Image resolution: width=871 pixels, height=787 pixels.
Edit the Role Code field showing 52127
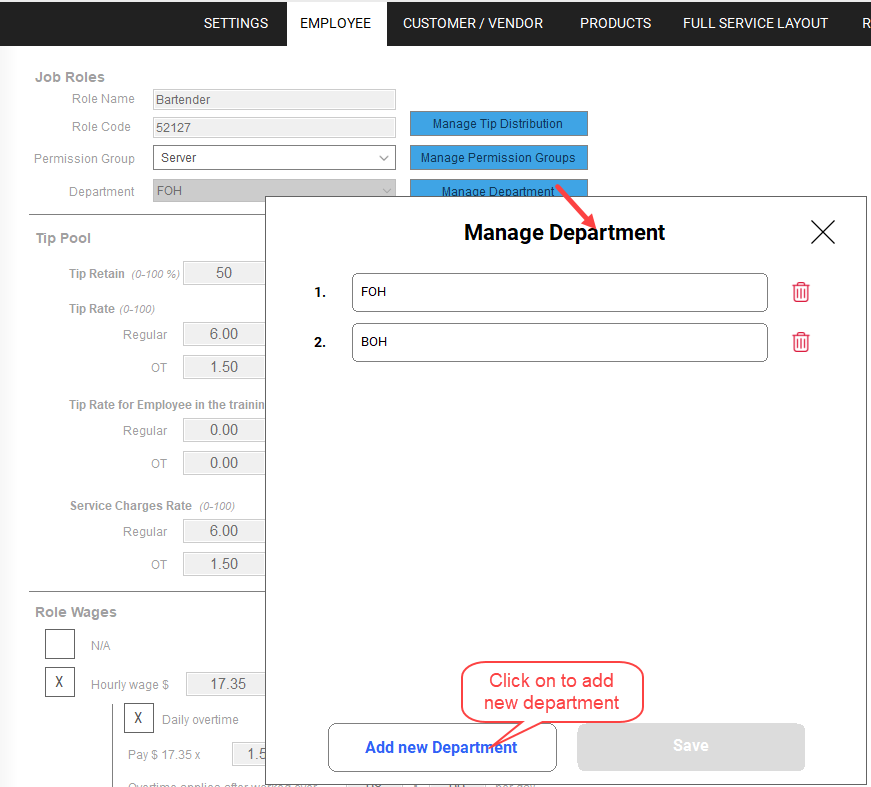(273, 127)
